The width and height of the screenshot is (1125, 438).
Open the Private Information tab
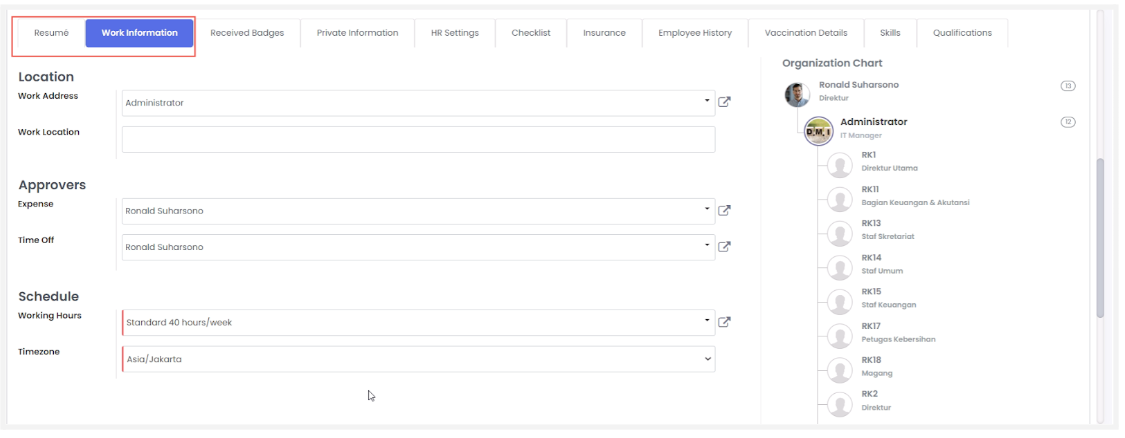[x=357, y=33]
